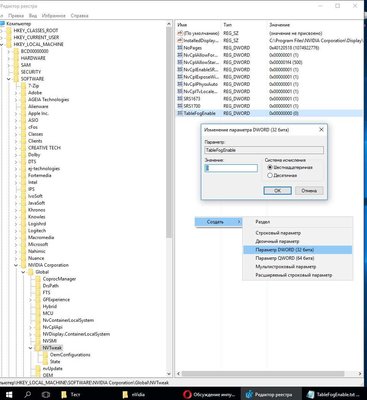Open the Opera browser taskbar icon
367x400 pixels.
tap(187, 394)
